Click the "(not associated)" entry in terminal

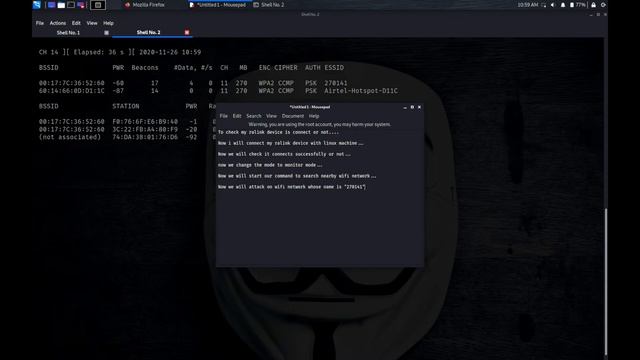pos(70,137)
